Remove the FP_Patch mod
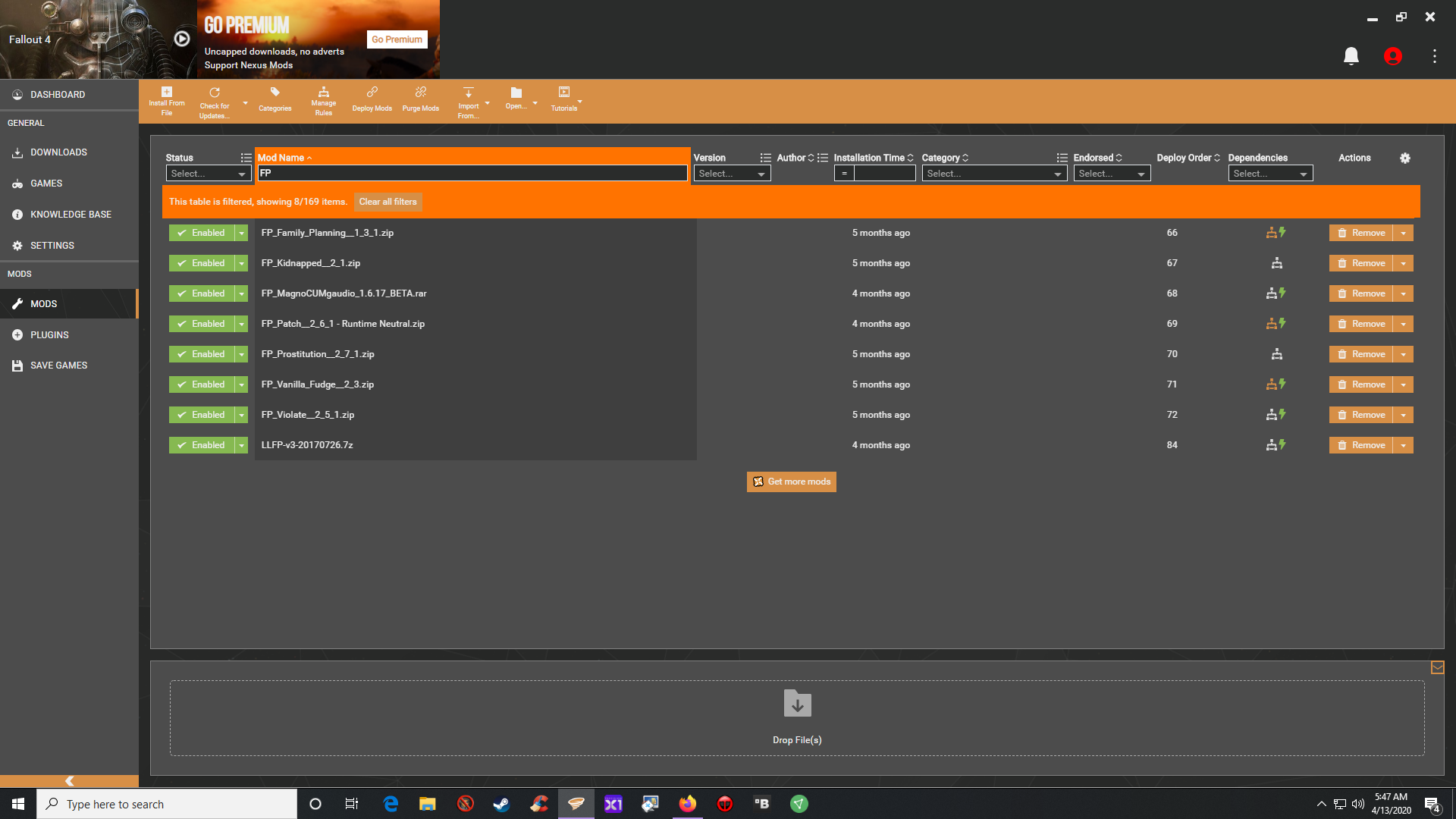This screenshot has height=819, width=1456. coord(1361,324)
